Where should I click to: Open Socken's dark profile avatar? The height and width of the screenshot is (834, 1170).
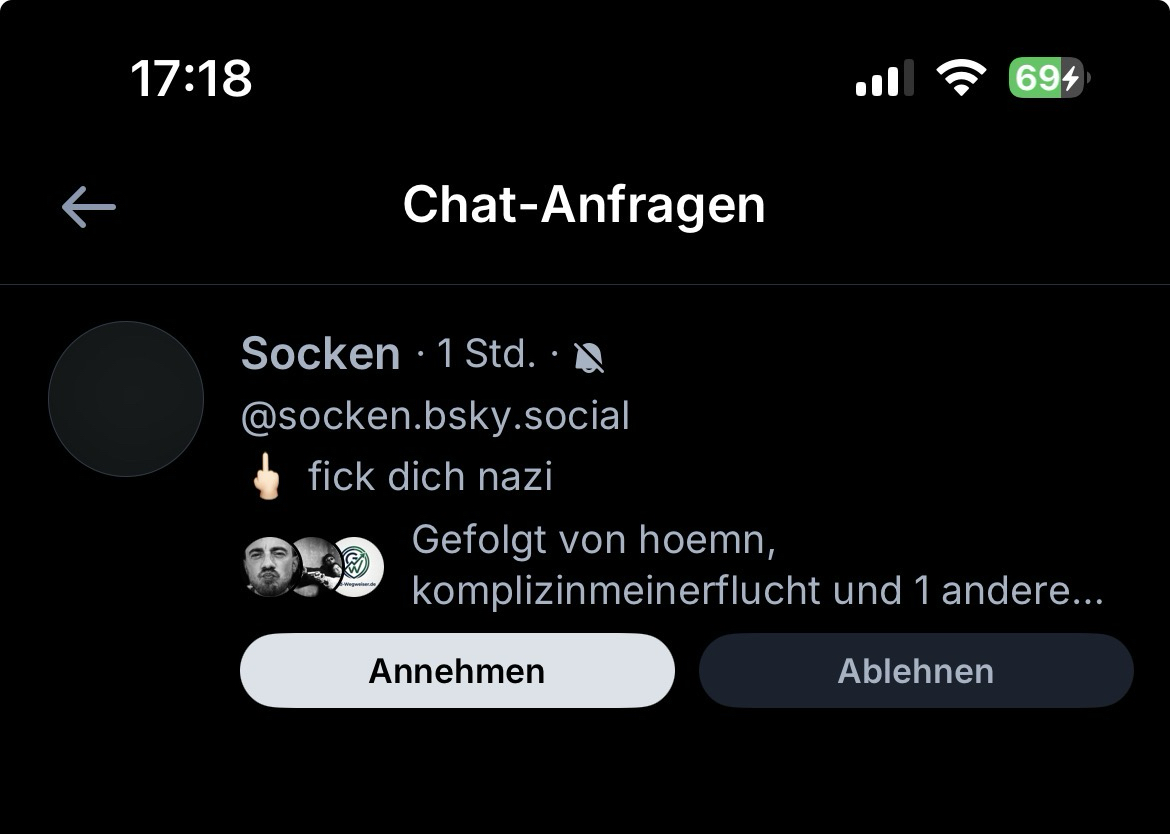126,399
